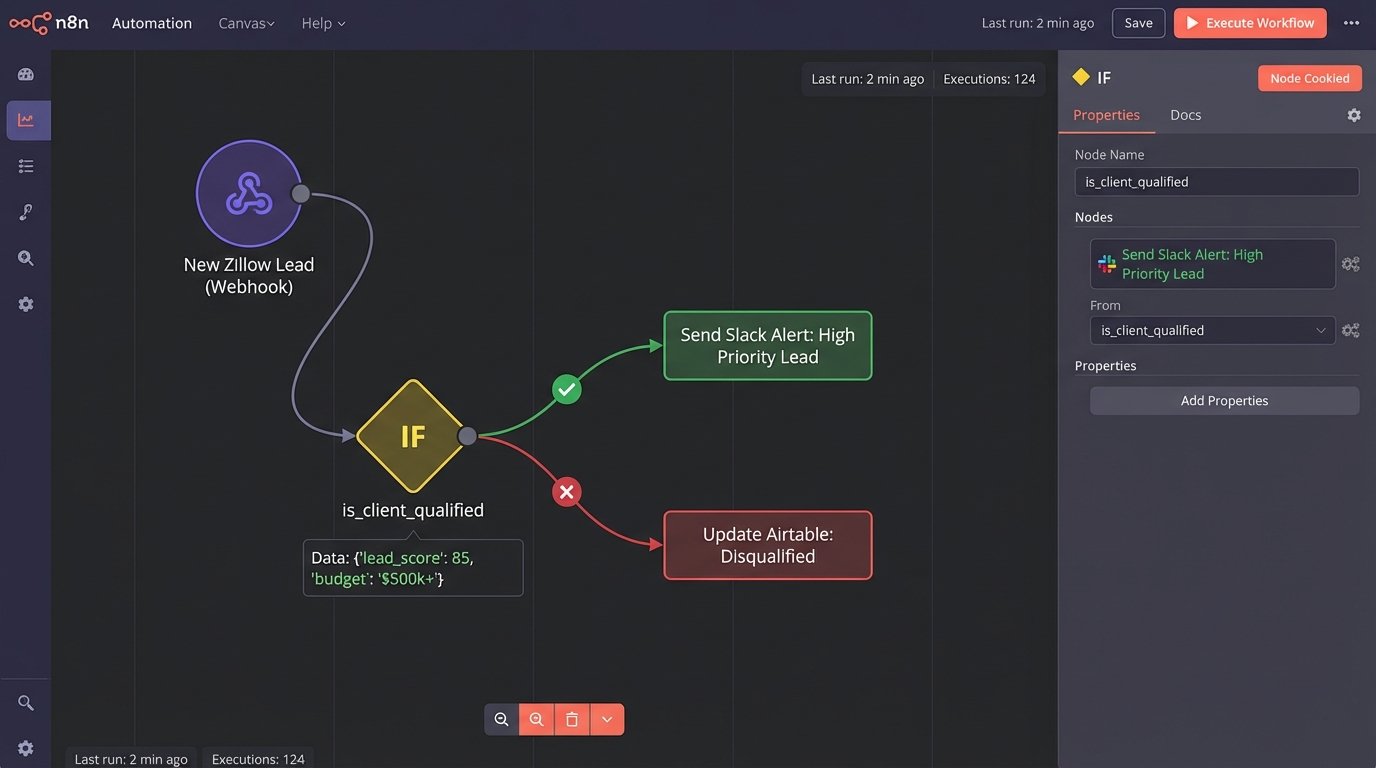Click the green checkmark true-branch badge
This screenshot has width=1376, height=768.
tap(567, 389)
